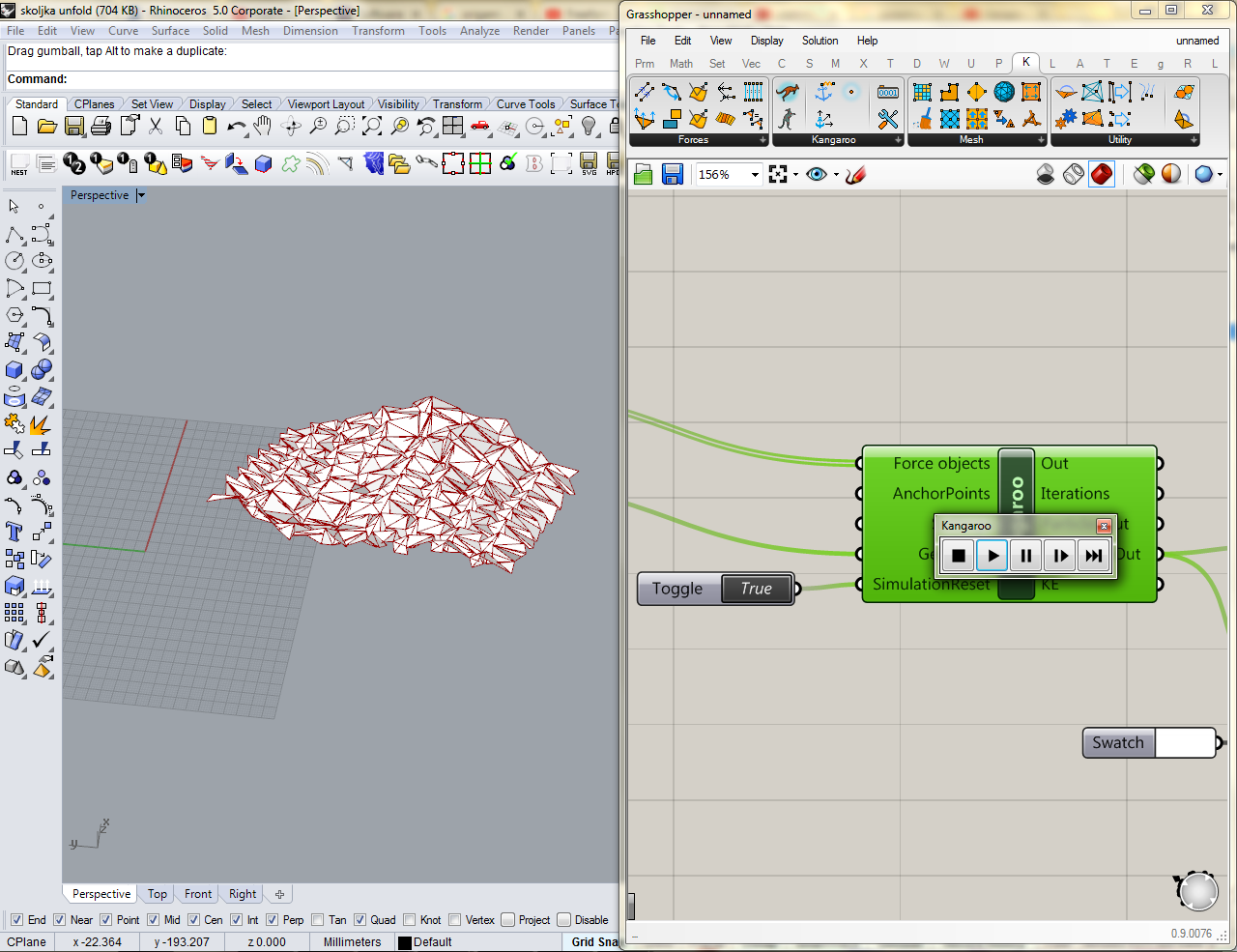The width and height of the screenshot is (1237, 952).
Task: Switch to the Top viewport tab
Action: point(158,894)
